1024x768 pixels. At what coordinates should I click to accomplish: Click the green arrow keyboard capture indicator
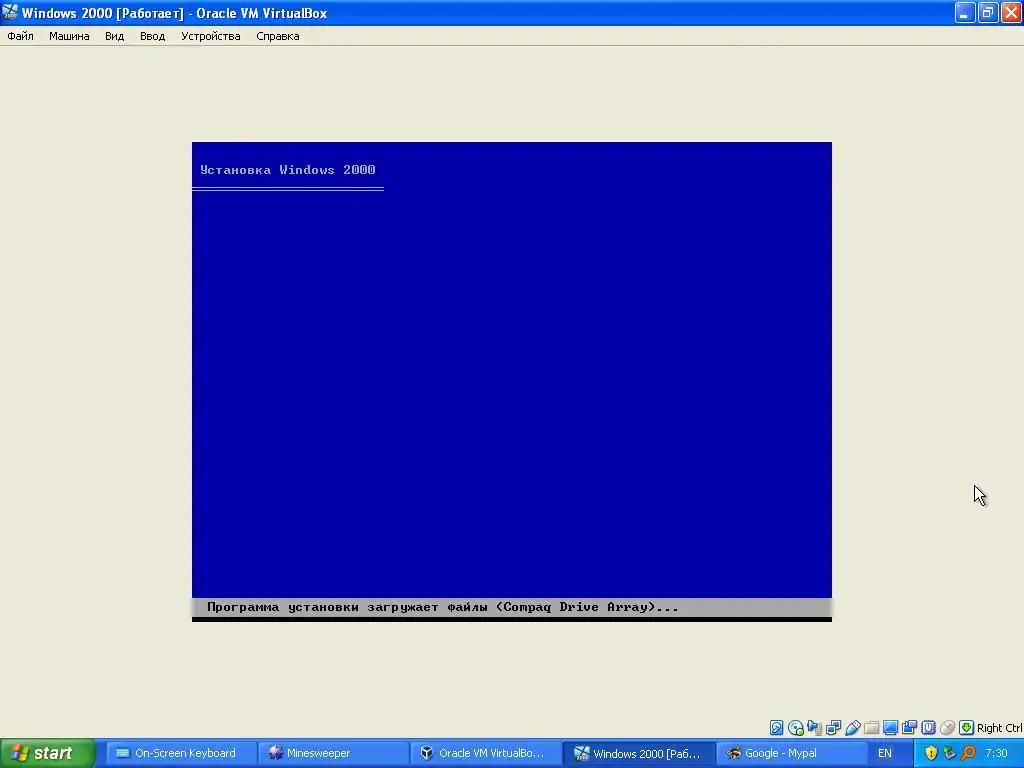(967, 728)
